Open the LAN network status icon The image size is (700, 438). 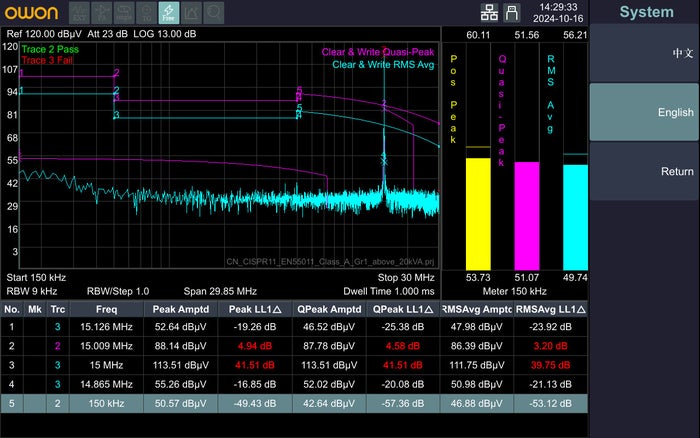489,13
